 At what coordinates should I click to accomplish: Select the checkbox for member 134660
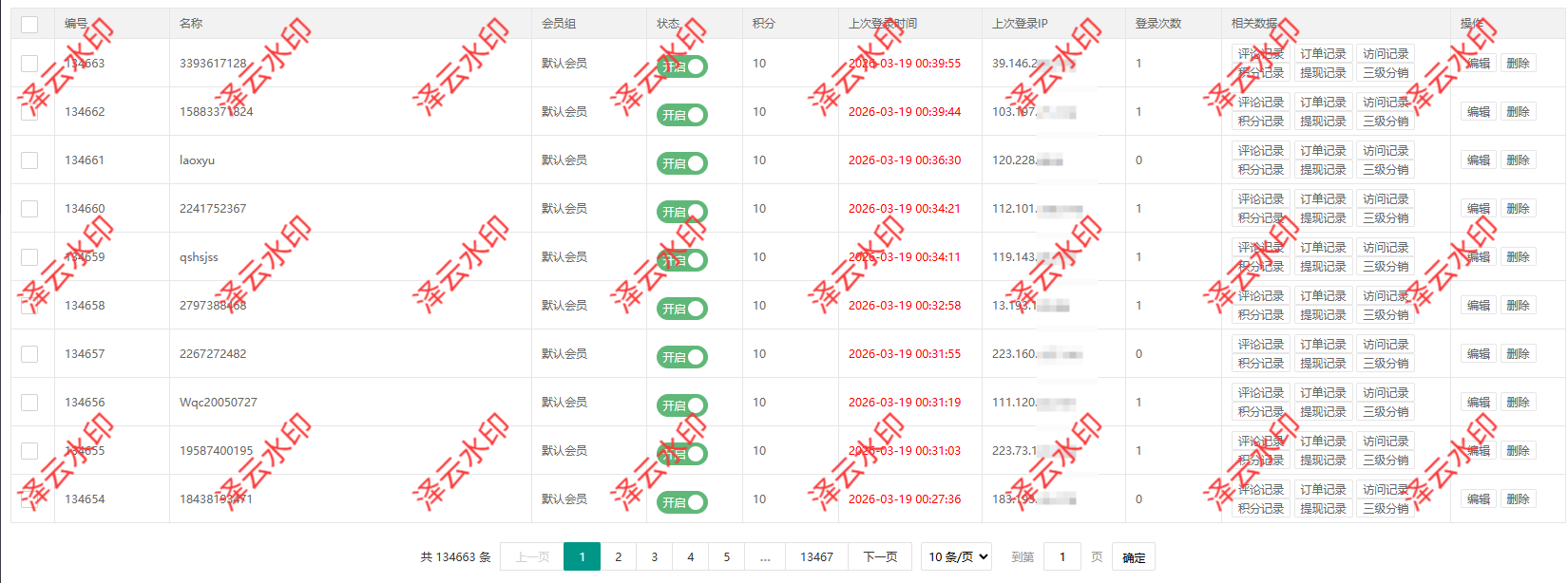pos(29,209)
